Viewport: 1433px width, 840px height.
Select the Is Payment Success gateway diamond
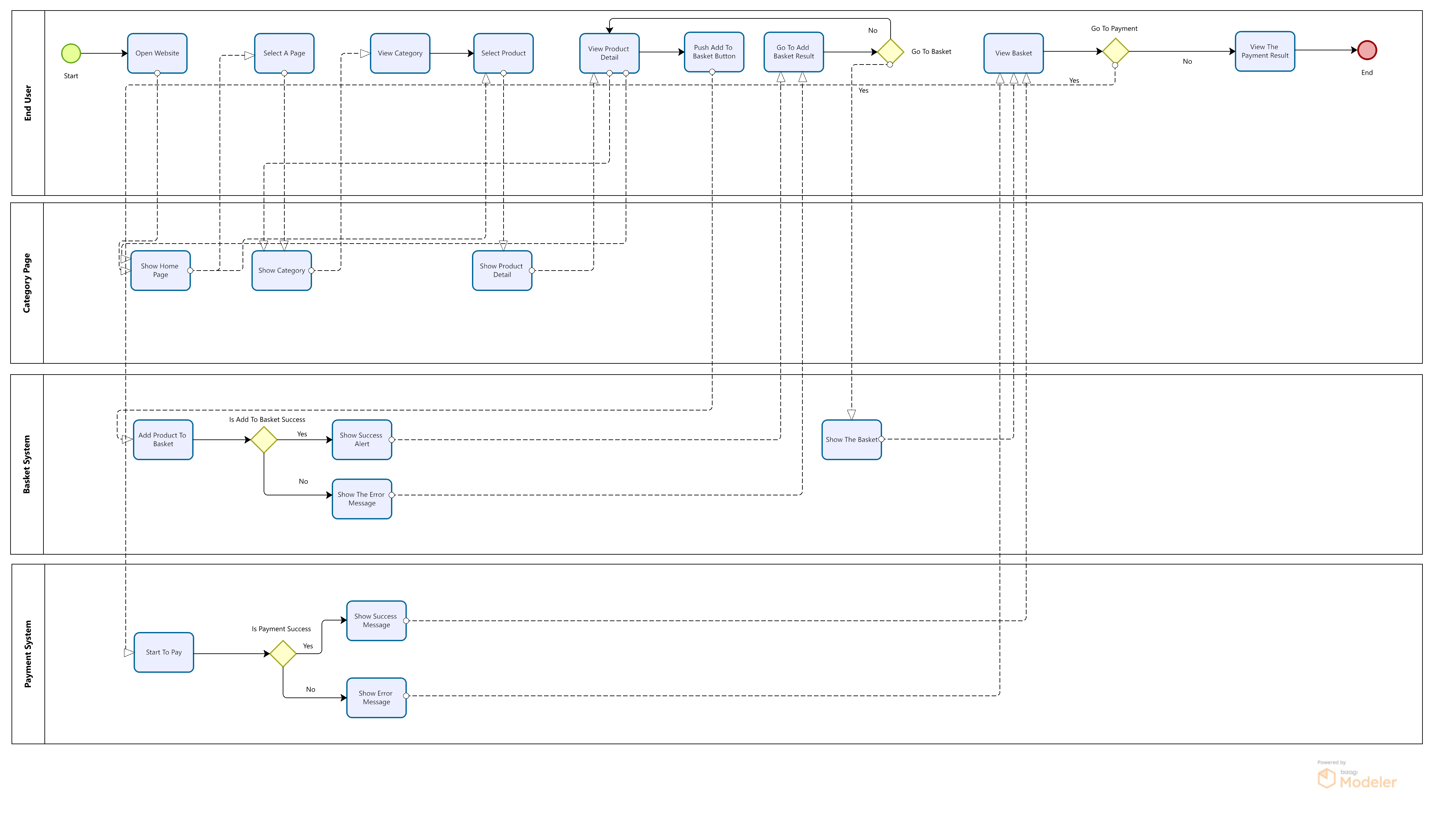coord(283,653)
